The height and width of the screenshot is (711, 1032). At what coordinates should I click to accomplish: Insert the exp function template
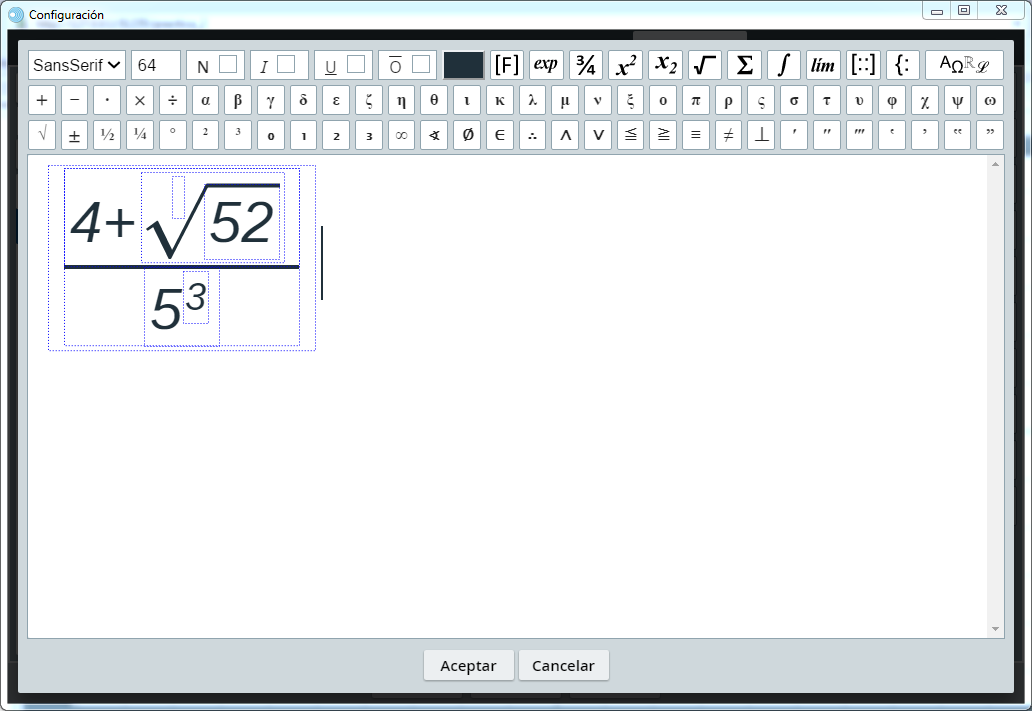[546, 65]
